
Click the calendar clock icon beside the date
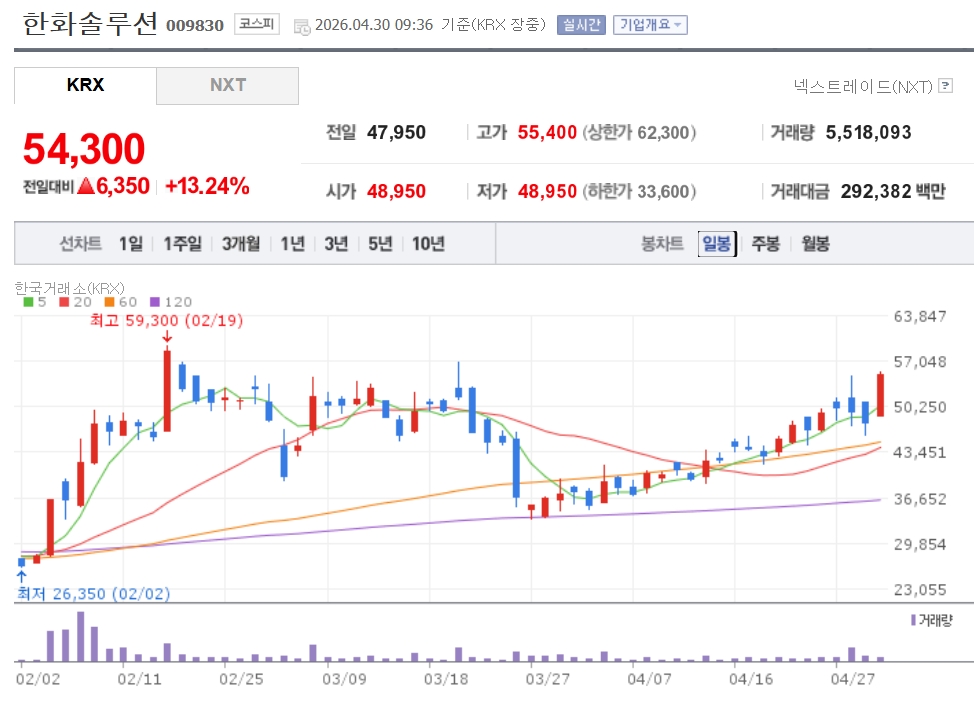(x=301, y=26)
